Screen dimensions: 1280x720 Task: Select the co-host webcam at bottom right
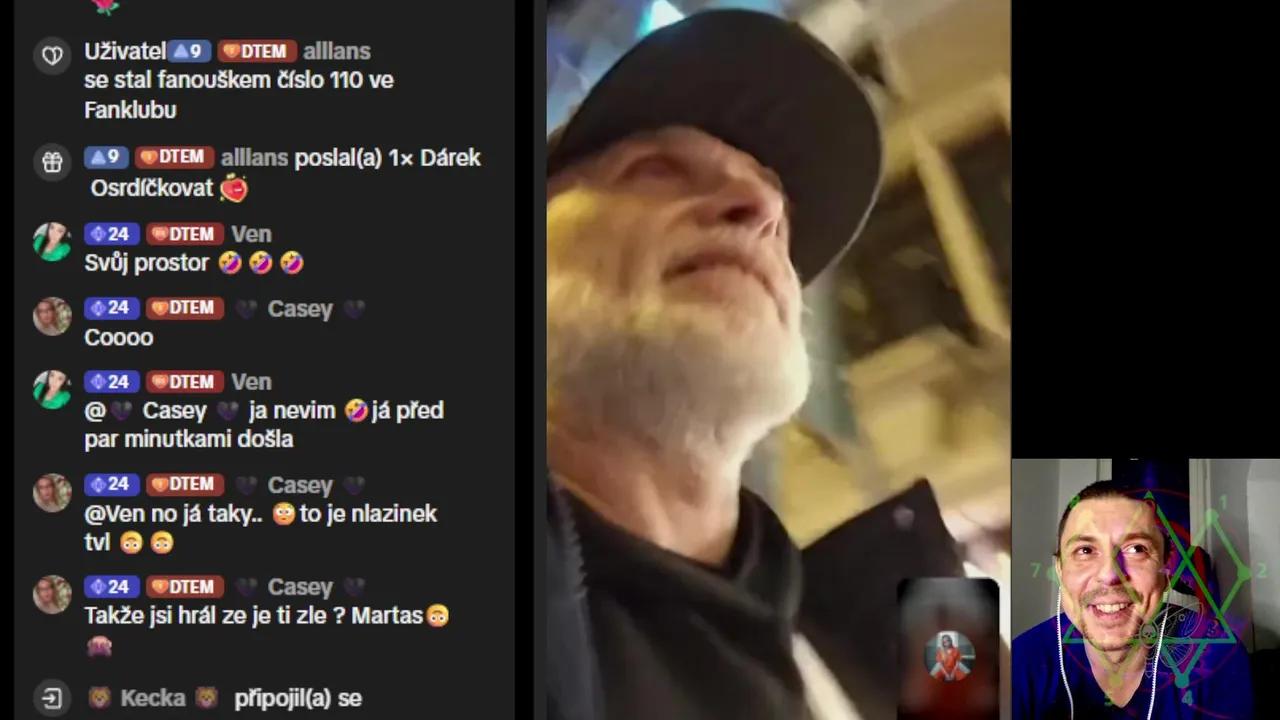[x=1146, y=589]
